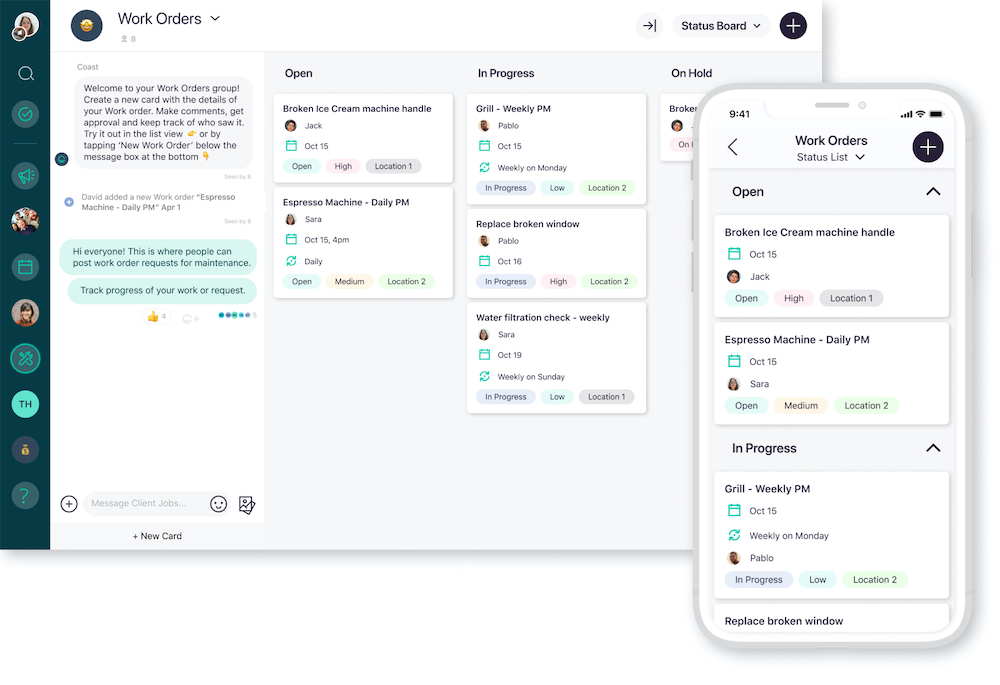This screenshot has height=685, width=1000.
Task: Open the announcements megaphone icon
Action: pyautogui.click(x=26, y=175)
